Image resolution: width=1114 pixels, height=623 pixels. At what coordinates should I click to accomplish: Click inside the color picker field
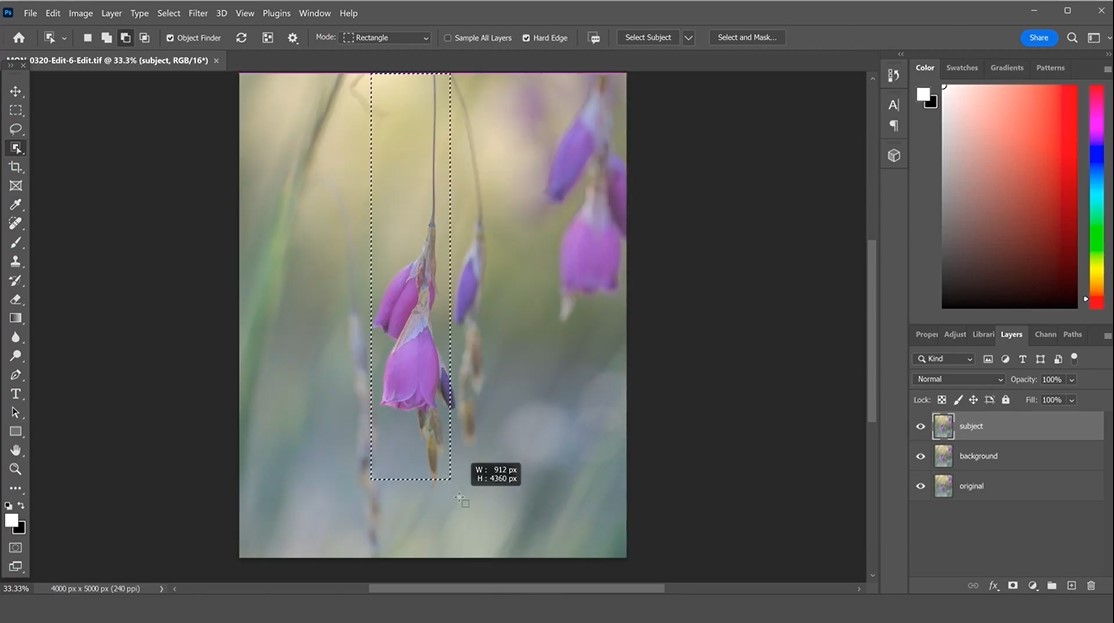point(1008,196)
